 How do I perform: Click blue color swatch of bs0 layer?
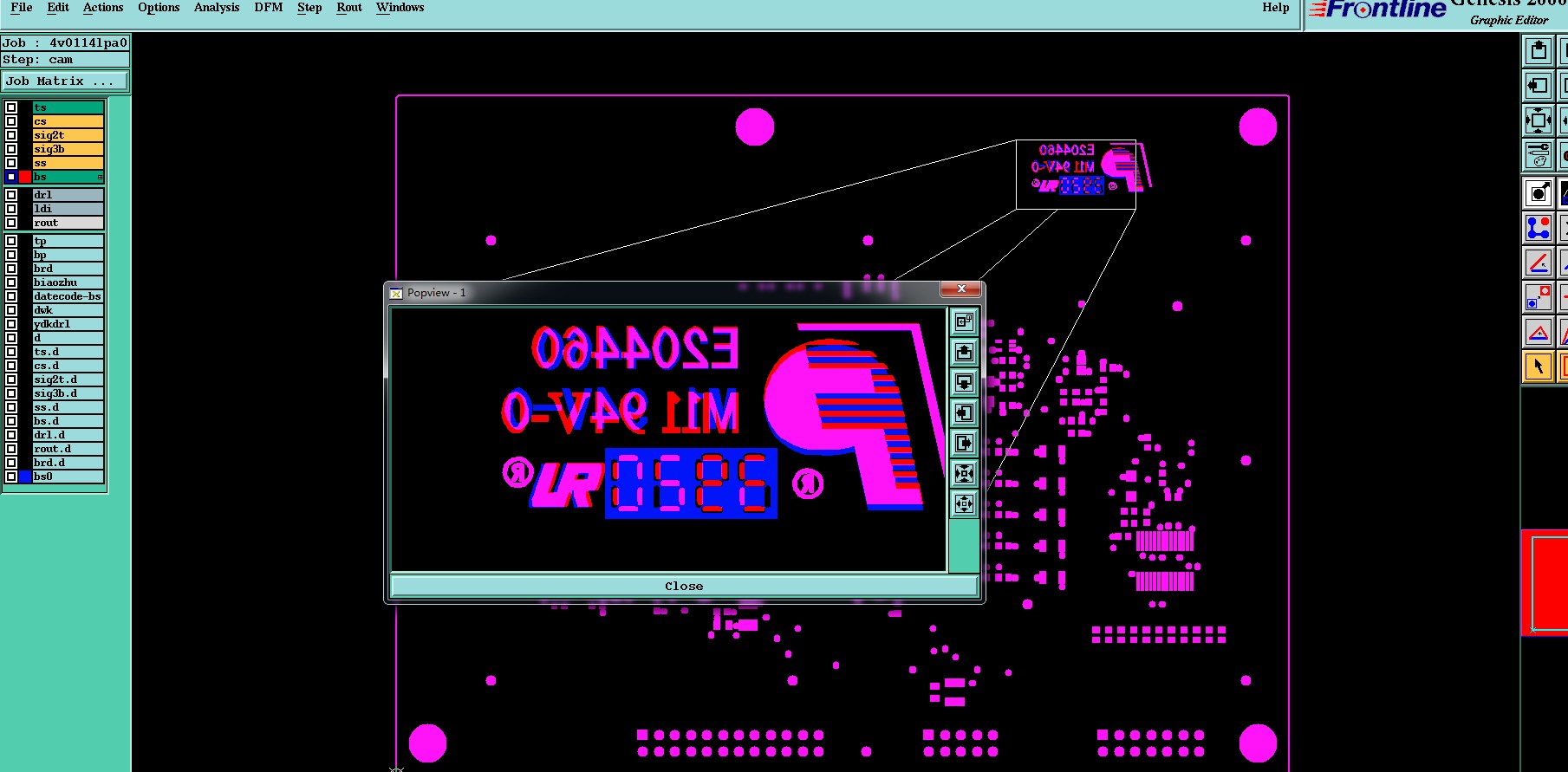[x=25, y=477]
